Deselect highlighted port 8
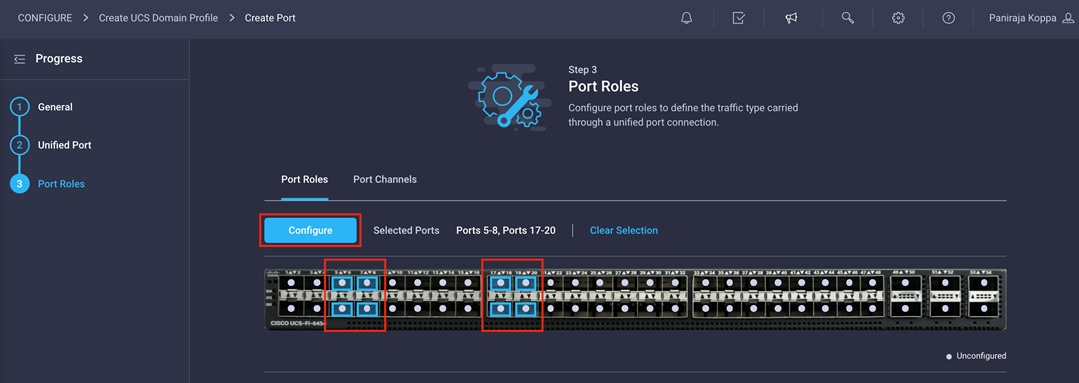Screen dimensions: 1079x383 click(367, 308)
